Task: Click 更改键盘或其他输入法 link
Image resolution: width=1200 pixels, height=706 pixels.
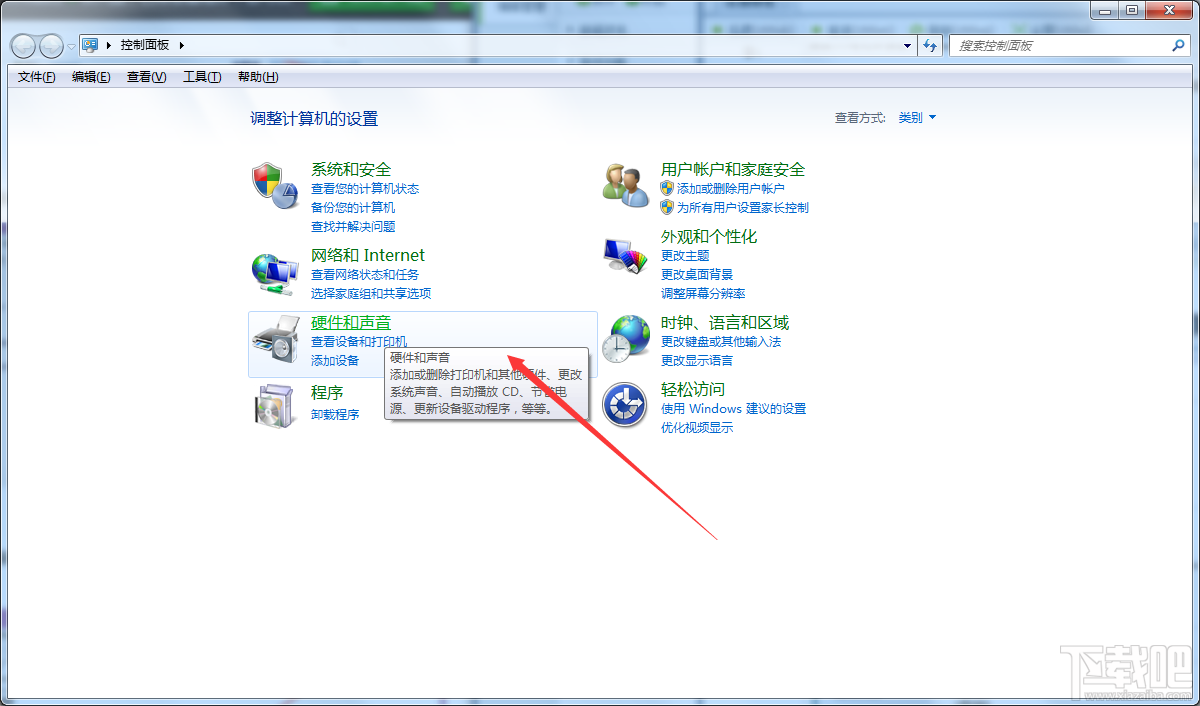Action: (x=721, y=341)
